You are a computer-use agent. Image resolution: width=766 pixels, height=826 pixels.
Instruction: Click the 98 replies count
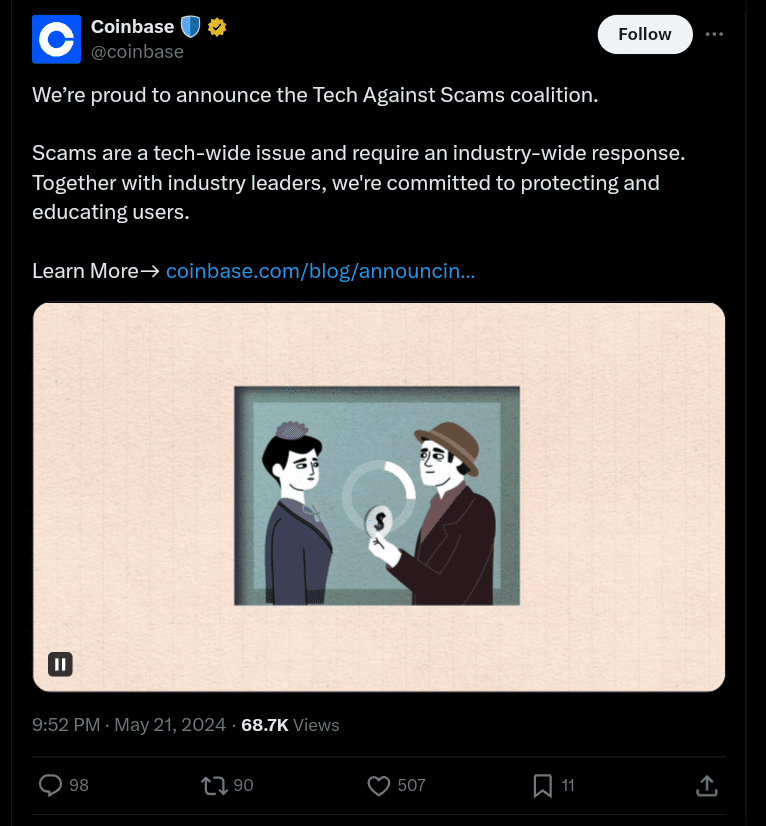pyautogui.click(x=79, y=785)
